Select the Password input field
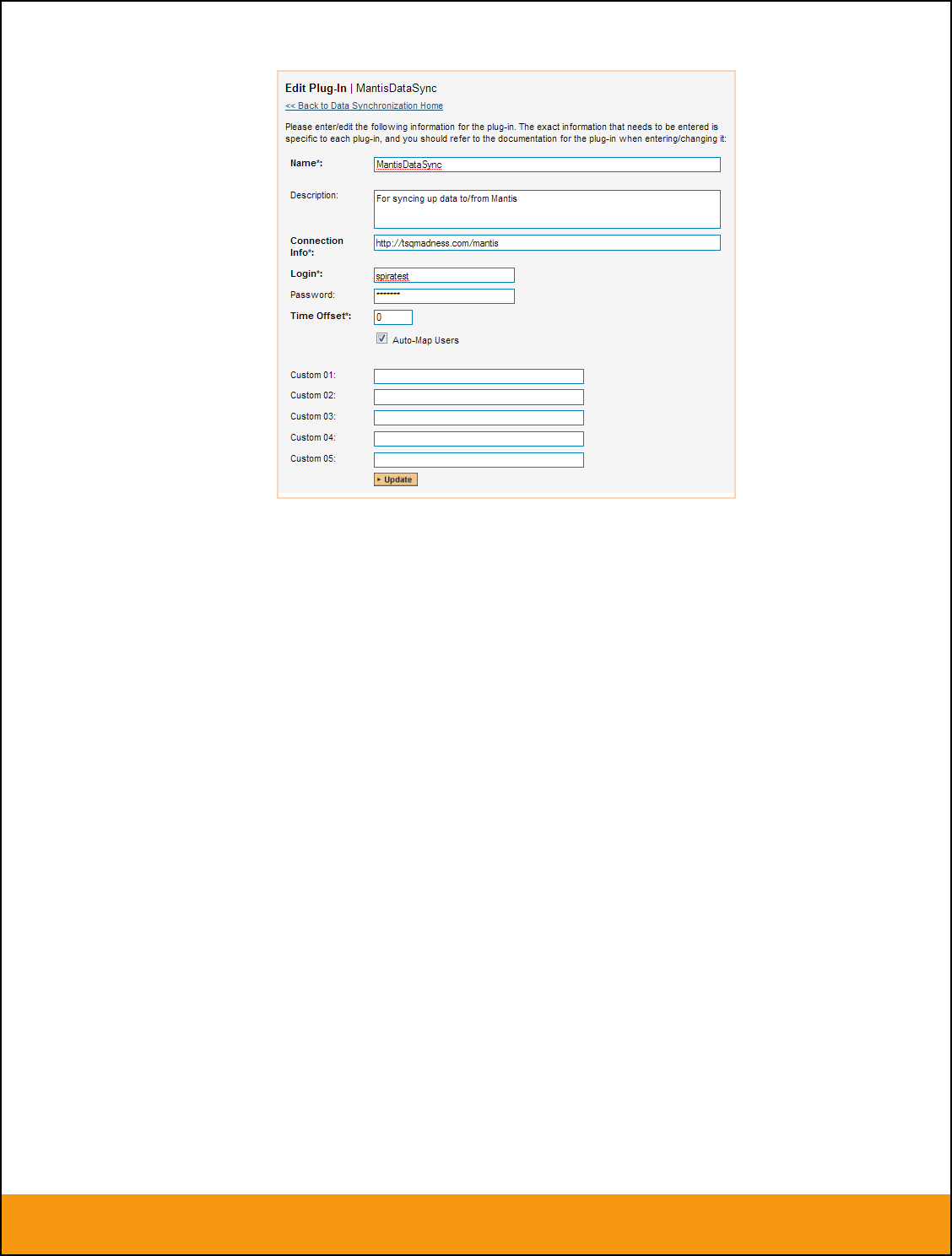952x1256 pixels. point(444,296)
